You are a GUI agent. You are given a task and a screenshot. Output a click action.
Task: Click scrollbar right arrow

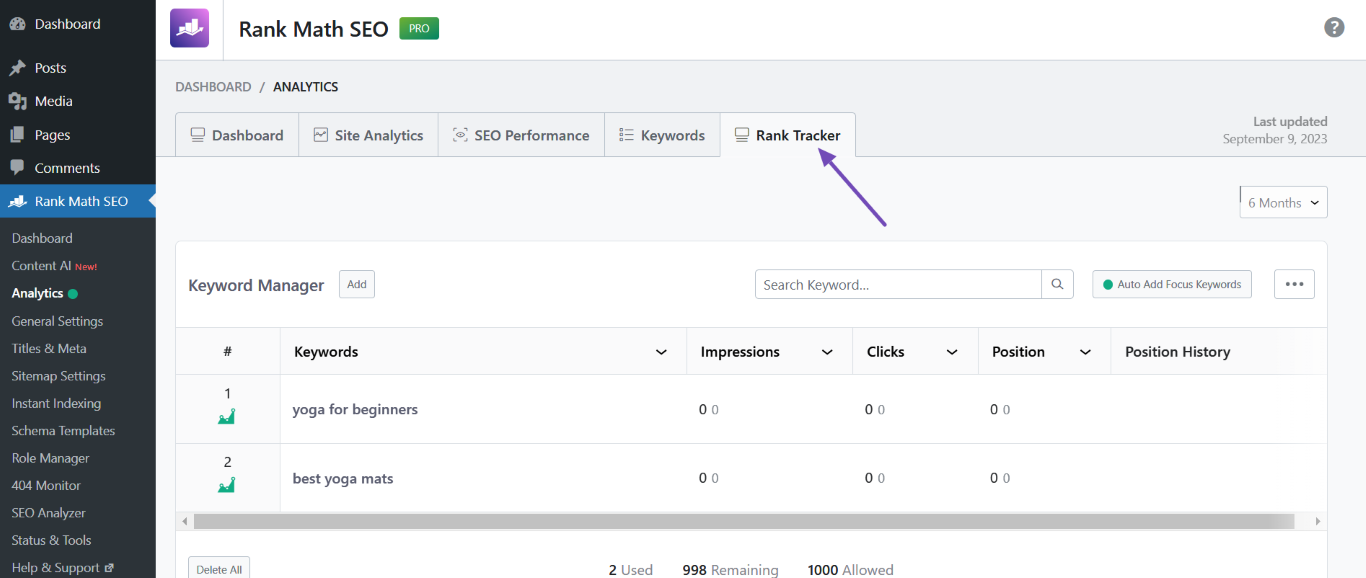click(1318, 521)
